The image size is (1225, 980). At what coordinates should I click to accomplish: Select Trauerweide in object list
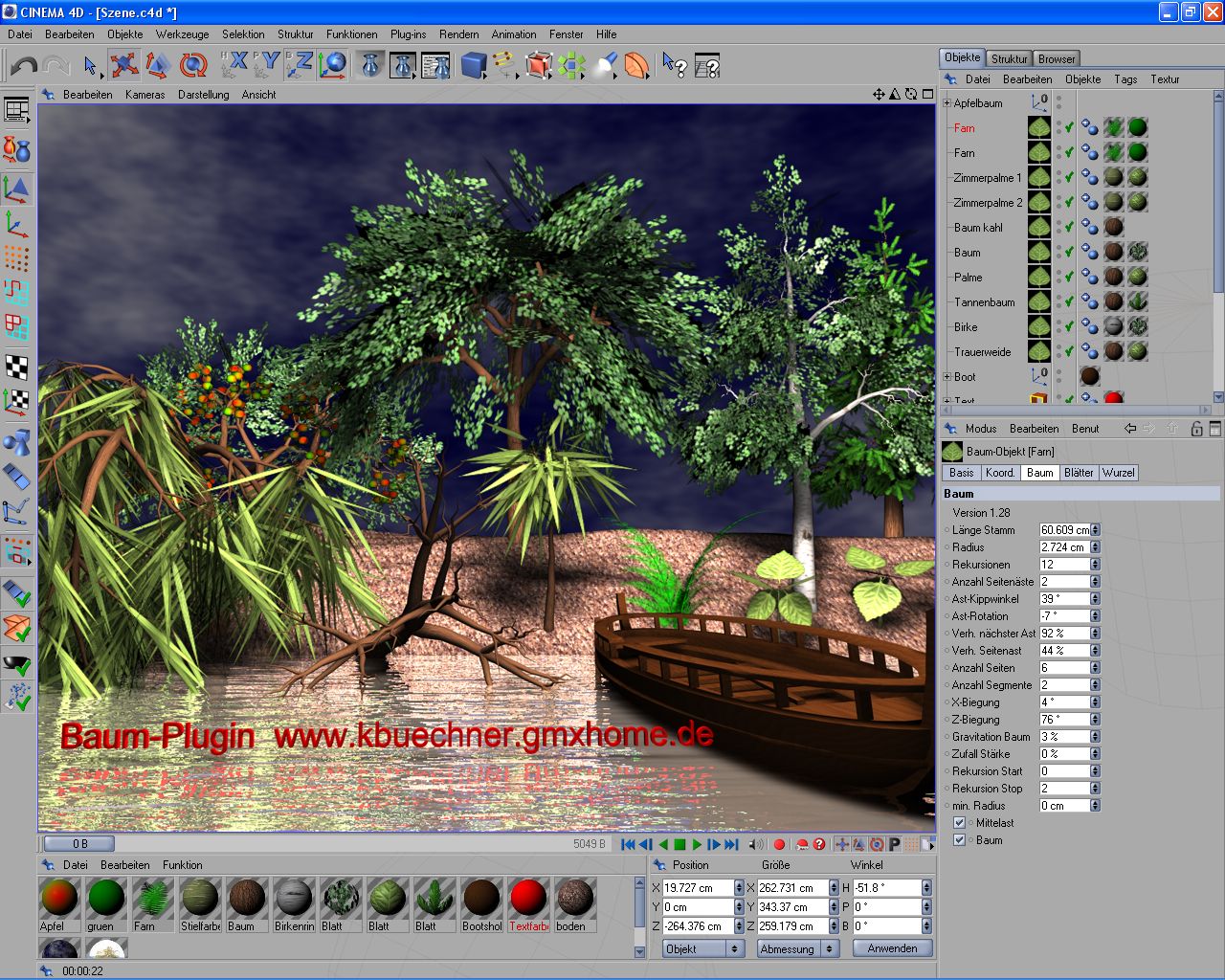point(982,351)
